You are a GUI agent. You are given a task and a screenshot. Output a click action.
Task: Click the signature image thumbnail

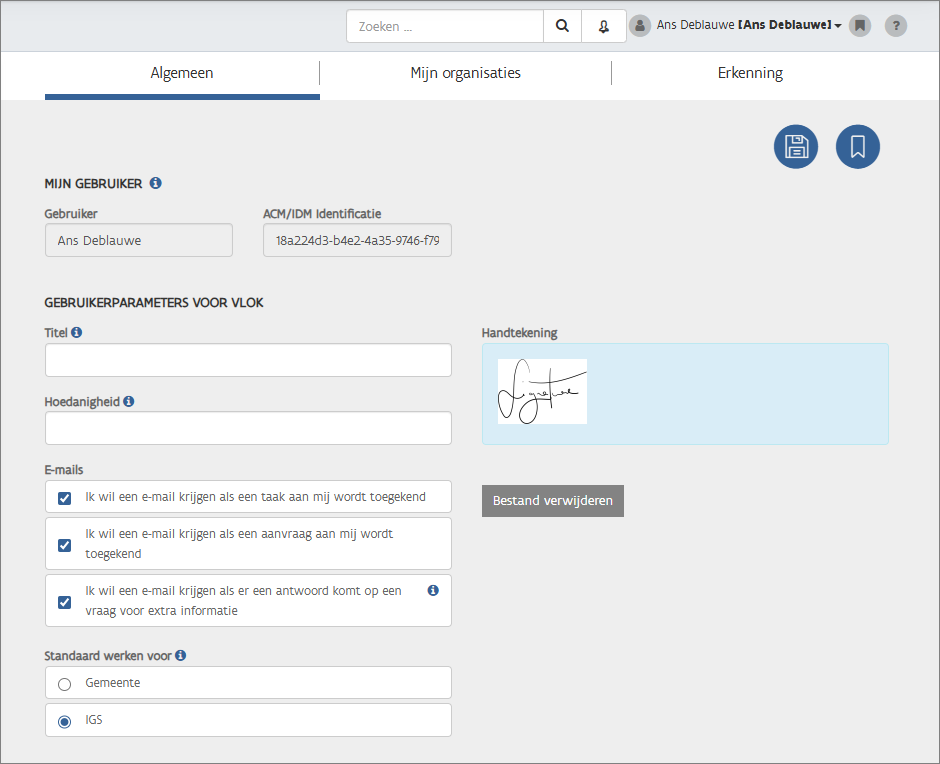pyautogui.click(x=542, y=391)
